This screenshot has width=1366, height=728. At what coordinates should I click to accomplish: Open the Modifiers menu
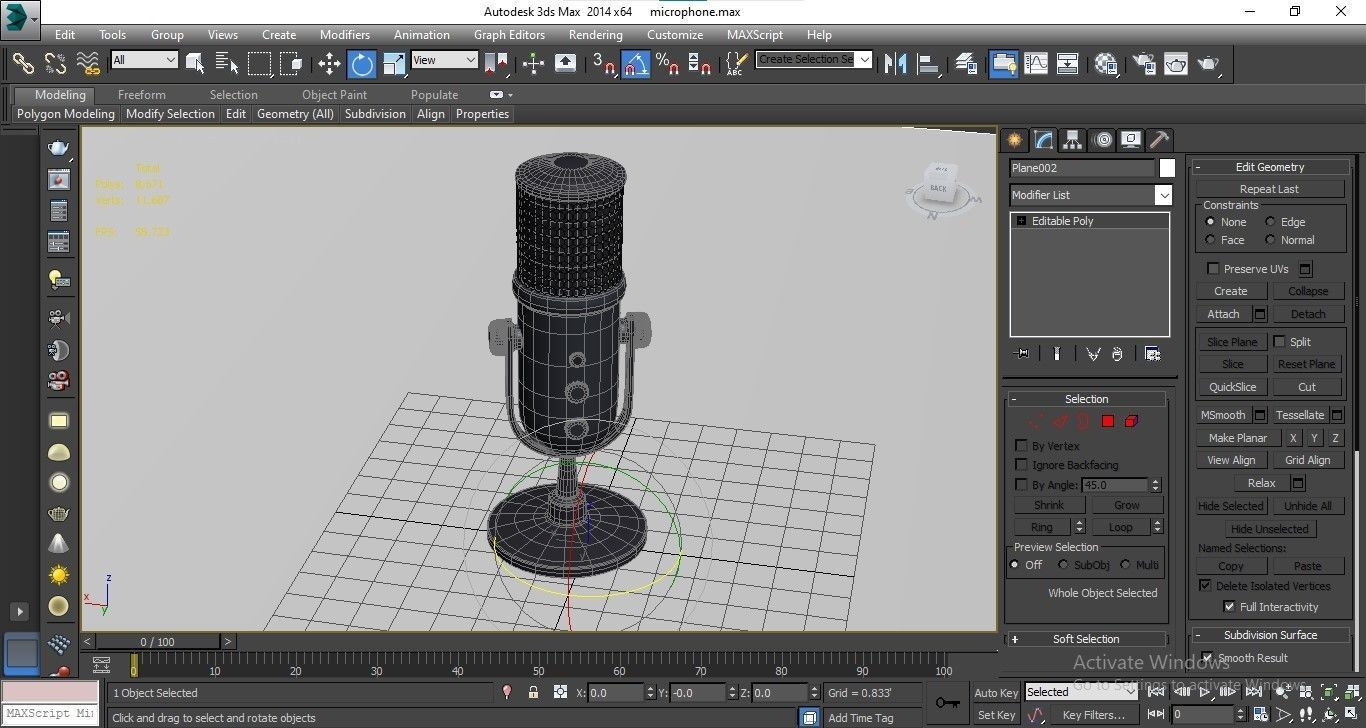coord(345,35)
